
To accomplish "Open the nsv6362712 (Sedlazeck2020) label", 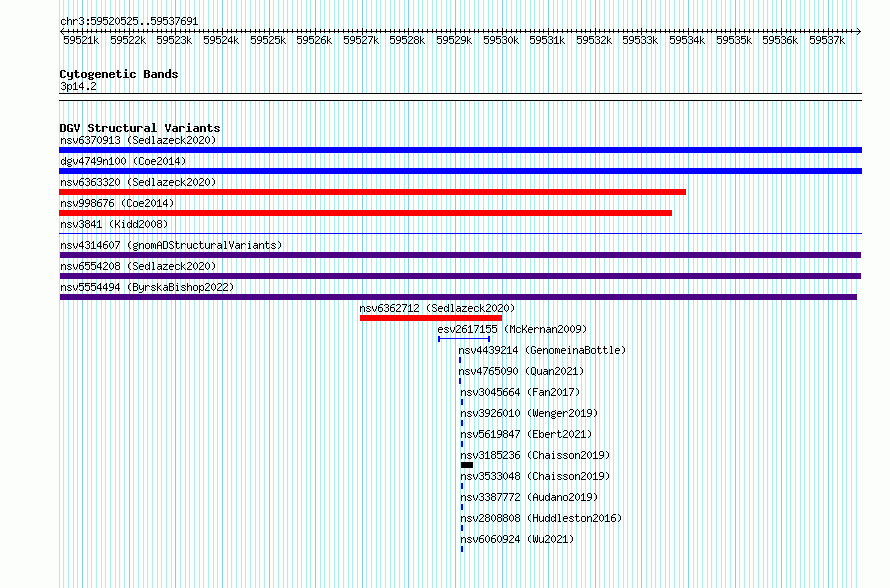I will click(x=437, y=308).
